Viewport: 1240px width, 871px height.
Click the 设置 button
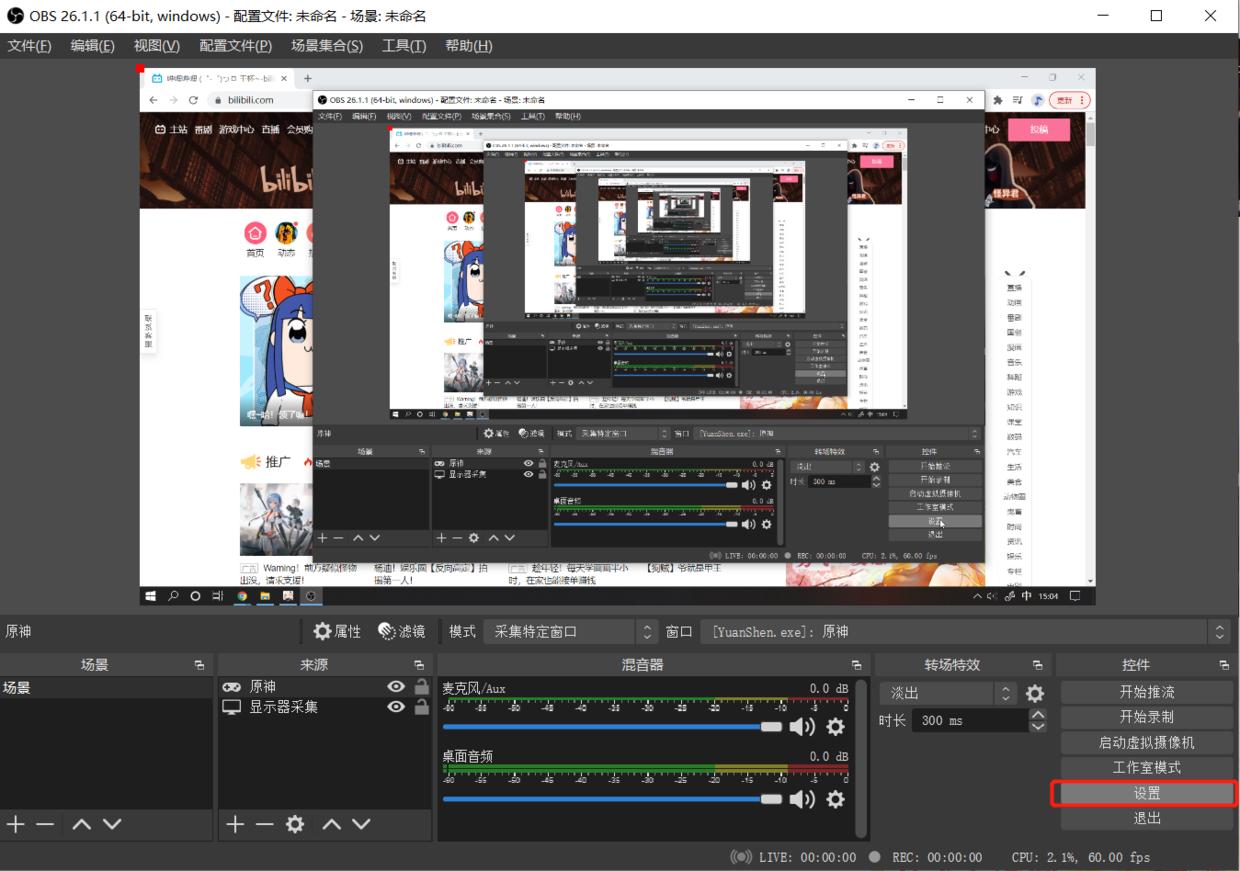1146,793
